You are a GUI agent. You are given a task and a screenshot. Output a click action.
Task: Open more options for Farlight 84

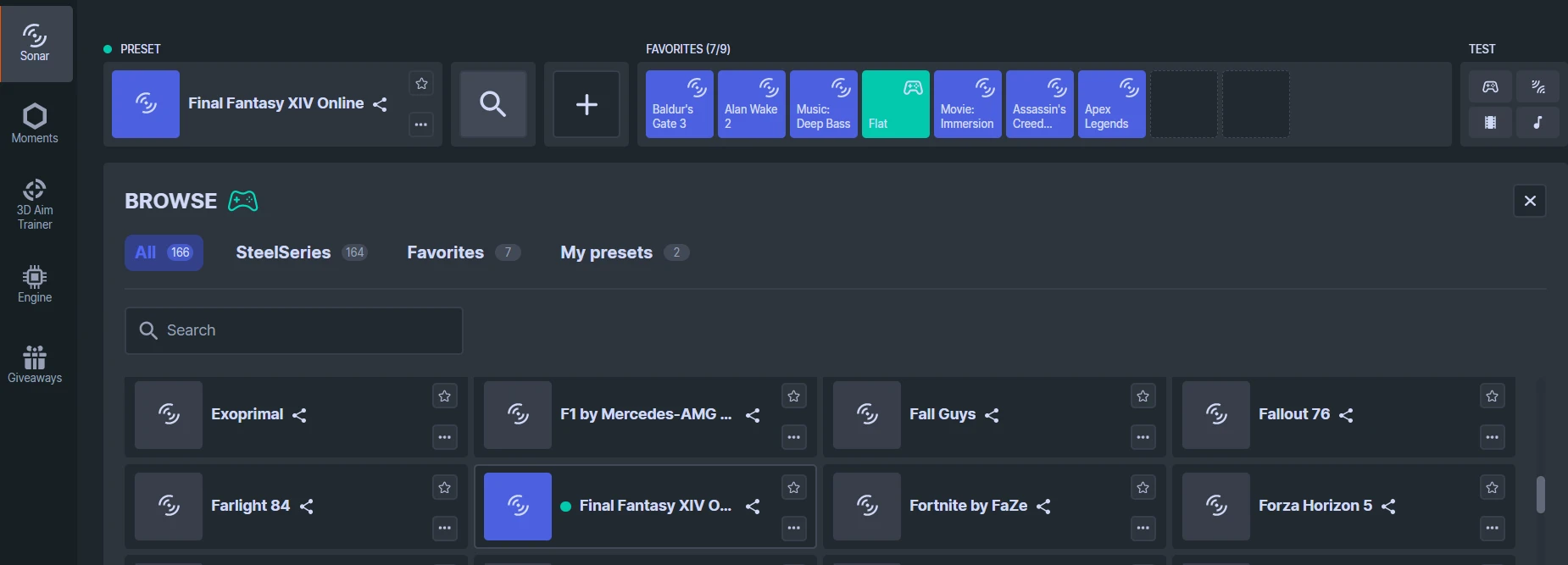[445, 528]
